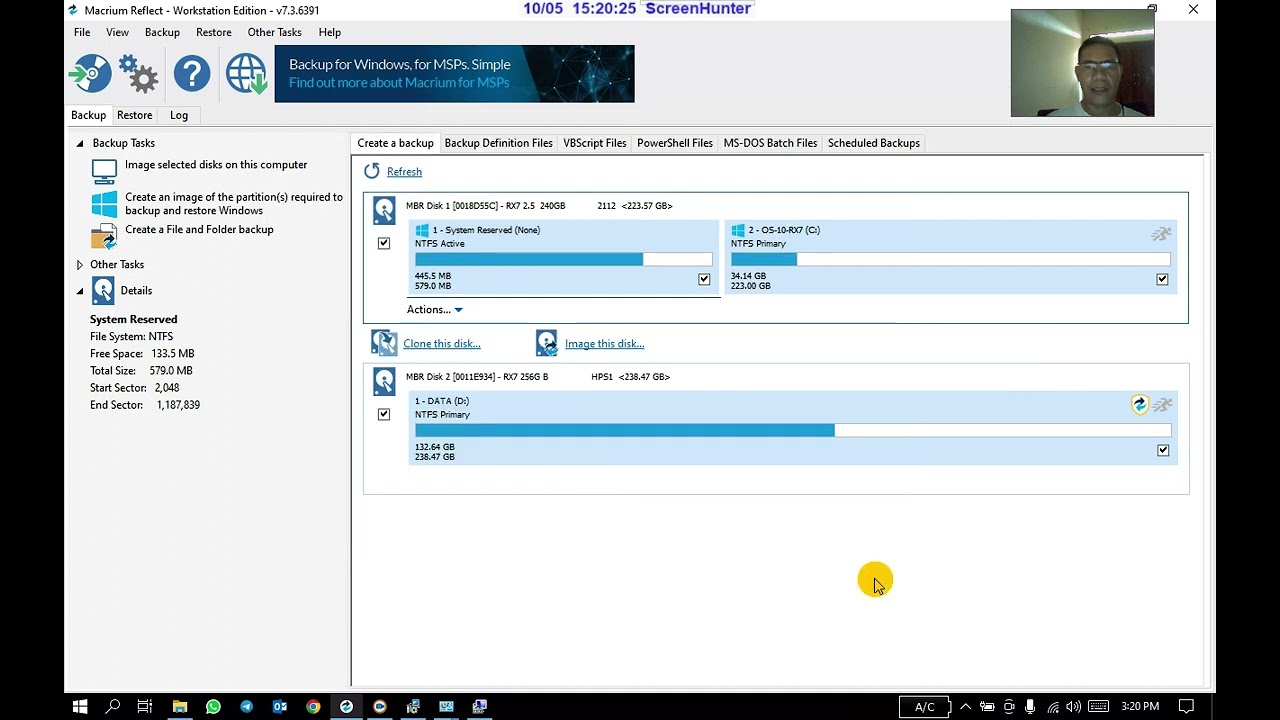Expand the Other Tasks section
The height and width of the screenshot is (720, 1280).
pyautogui.click(x=80, y=265)
